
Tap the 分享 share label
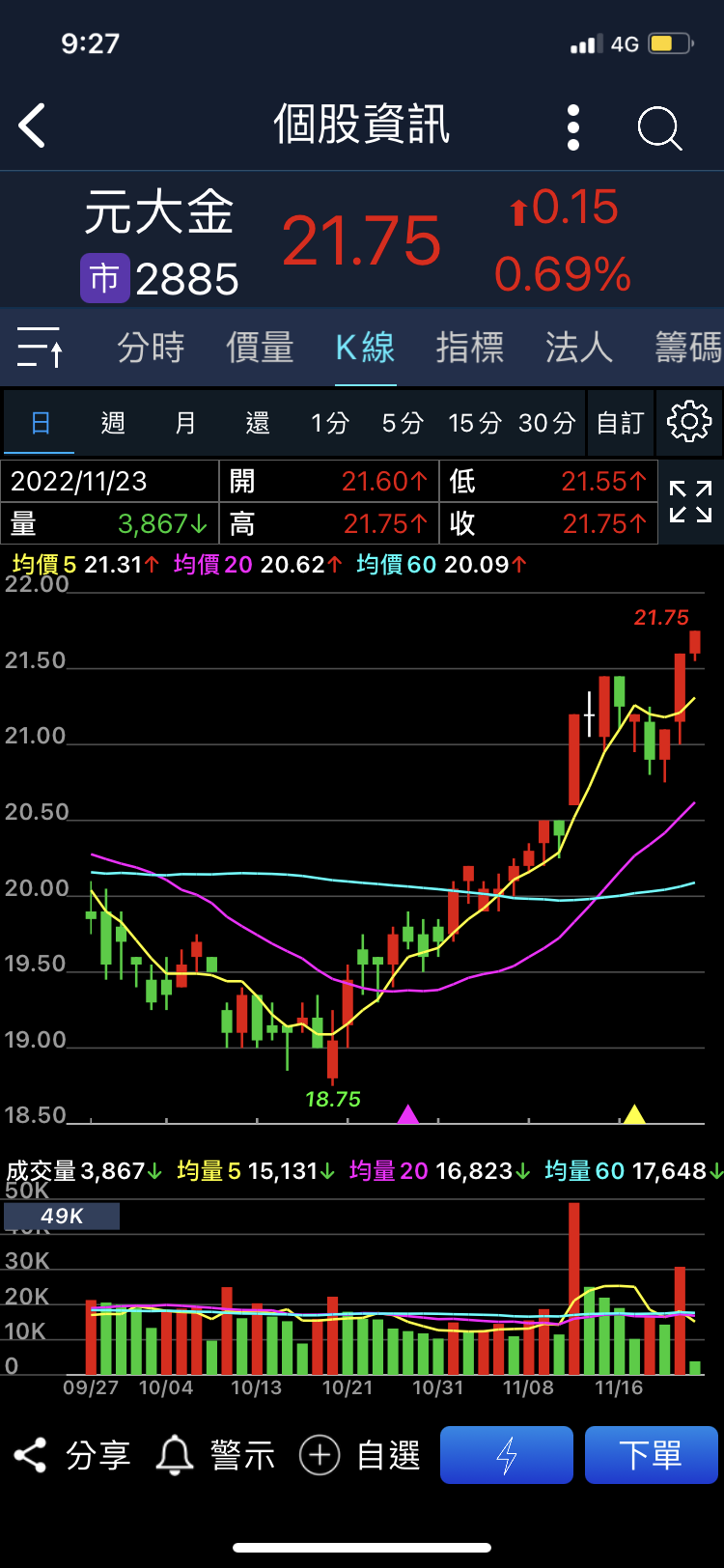point(98,1455)
